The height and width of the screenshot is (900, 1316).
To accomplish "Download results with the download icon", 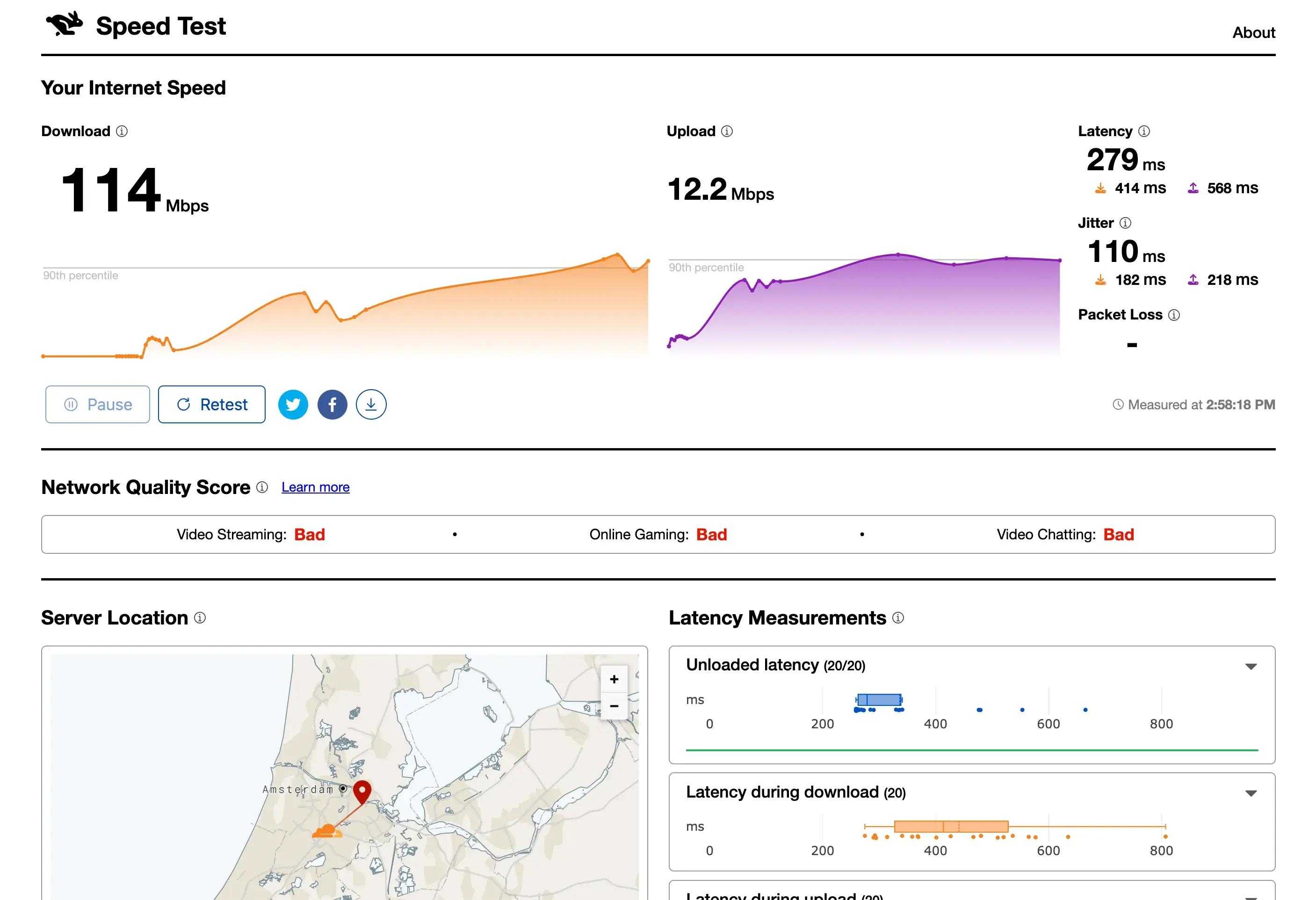I will 371,405.
